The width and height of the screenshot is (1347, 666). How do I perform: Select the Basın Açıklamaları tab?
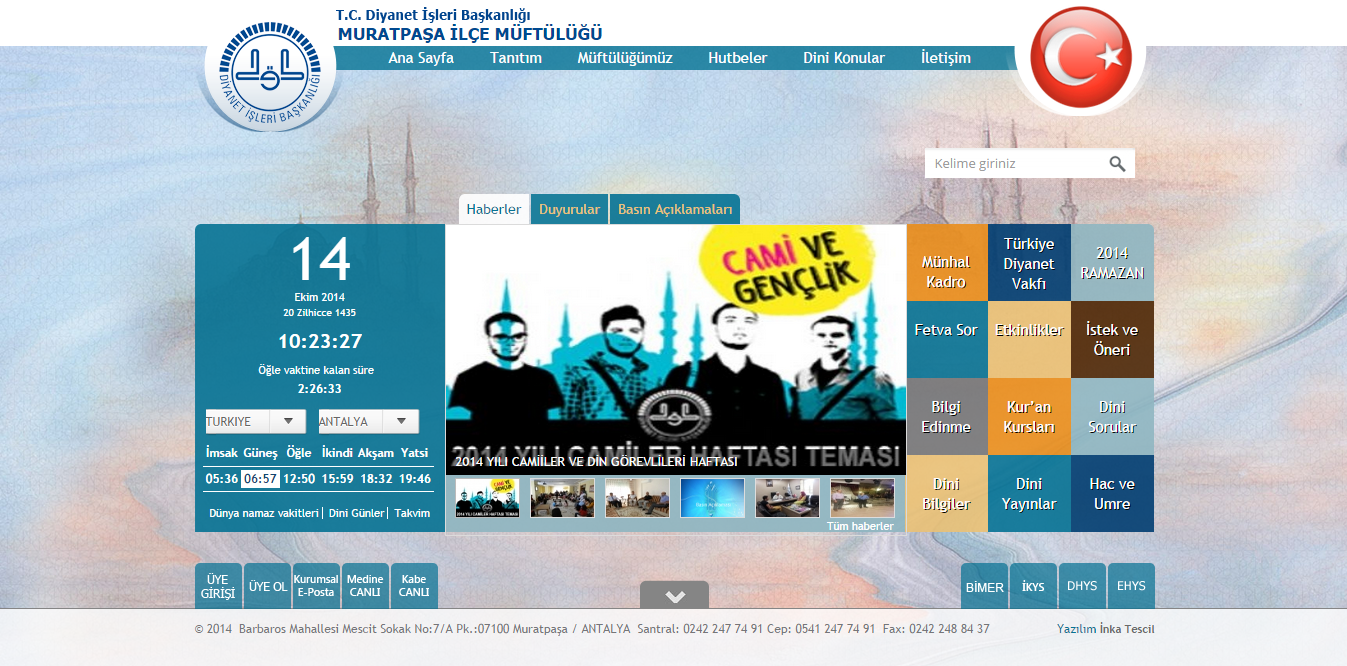(x=675, y=210)
